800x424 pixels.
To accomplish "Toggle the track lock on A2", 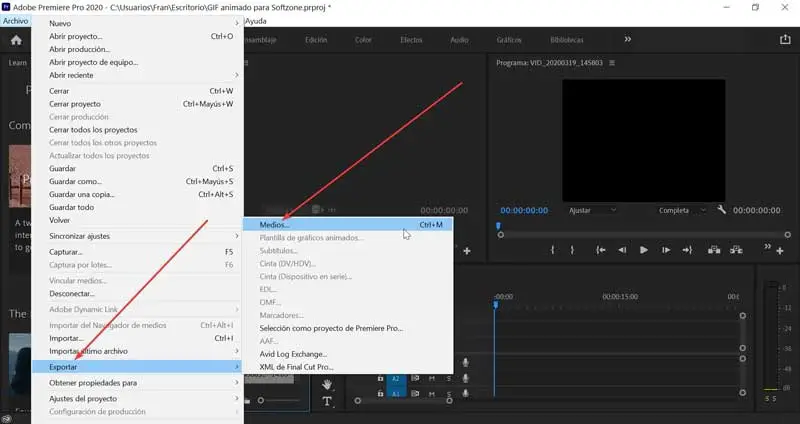I will [380, 379].
